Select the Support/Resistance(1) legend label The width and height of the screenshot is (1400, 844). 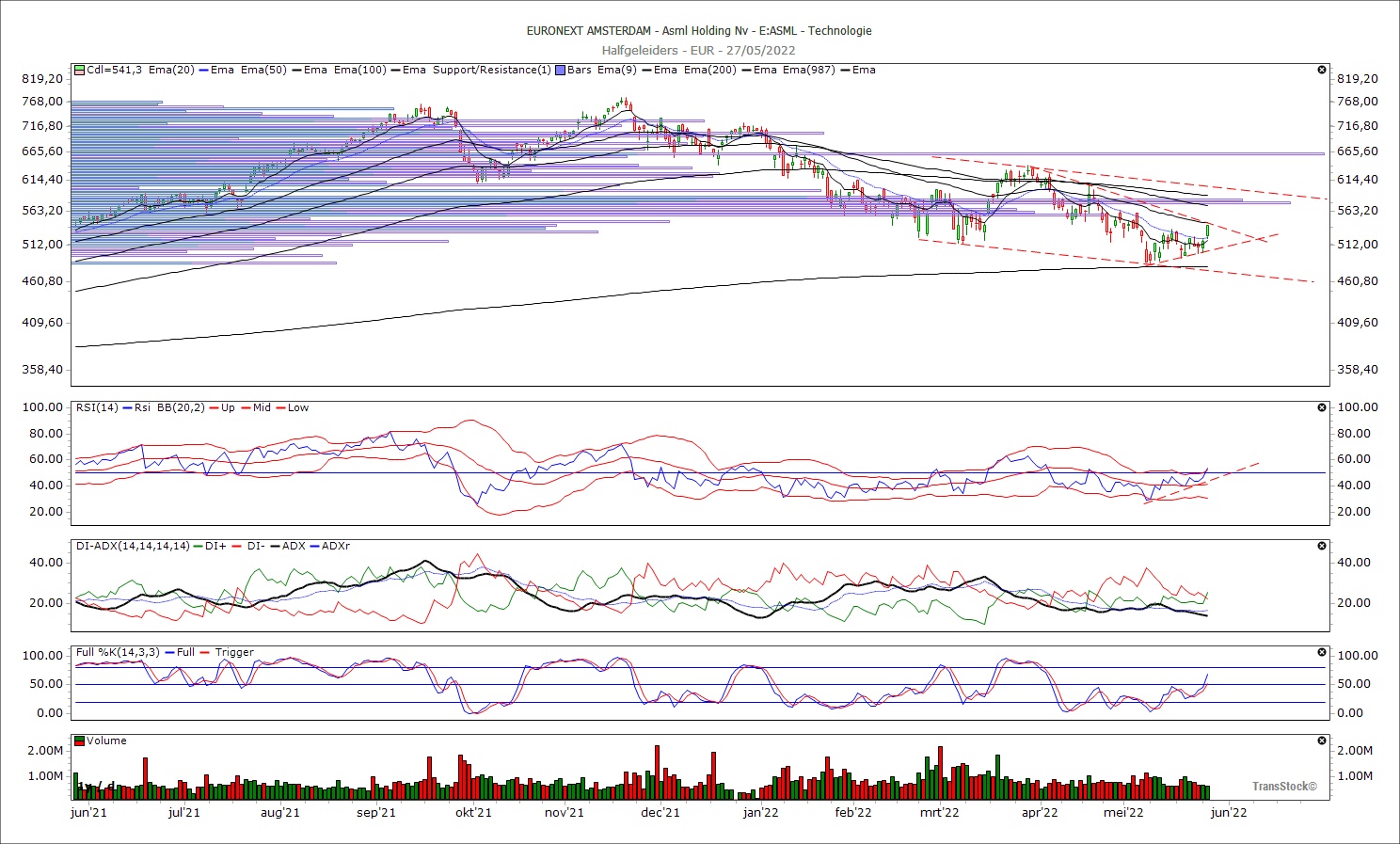point(492,70)
